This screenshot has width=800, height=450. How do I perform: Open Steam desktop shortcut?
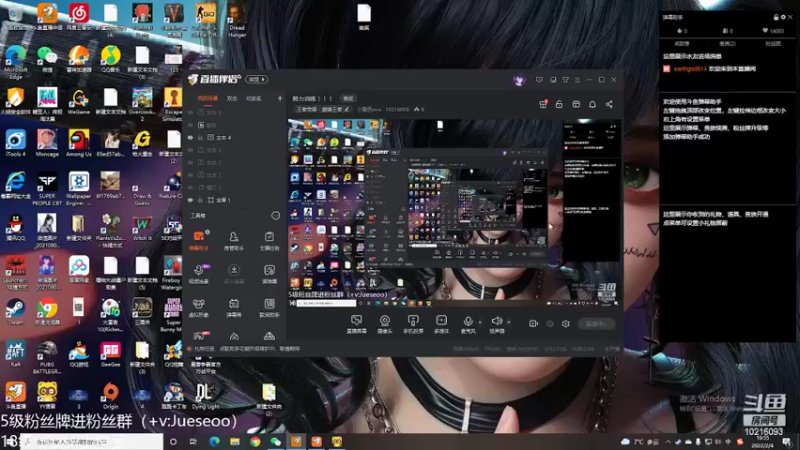point(15,312)
